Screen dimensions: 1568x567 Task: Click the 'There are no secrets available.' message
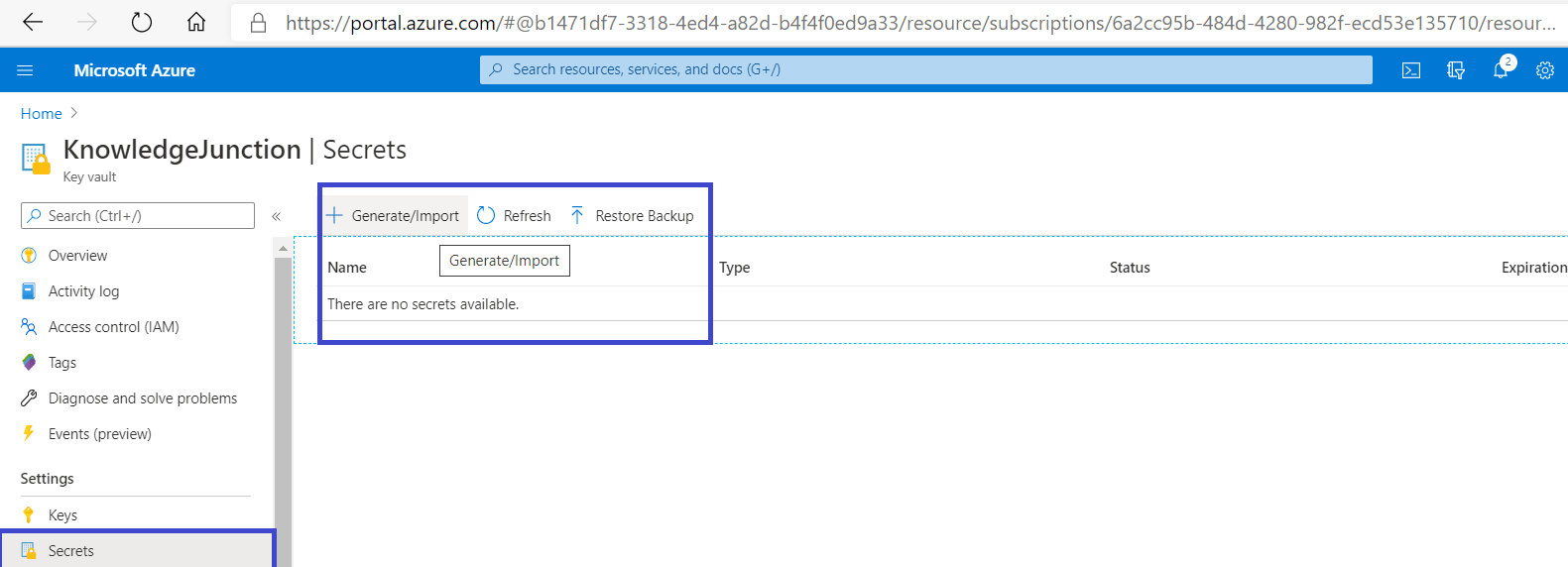[x=423, y=304]
